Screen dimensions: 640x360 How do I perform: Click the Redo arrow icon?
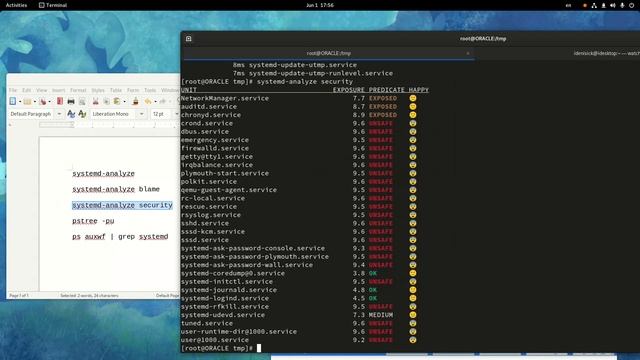coord(162,101)
